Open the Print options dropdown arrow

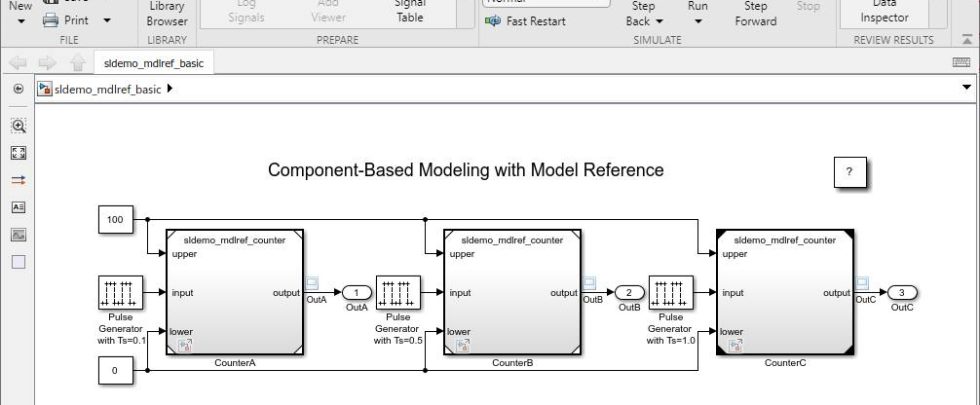(x=107, y=21)
